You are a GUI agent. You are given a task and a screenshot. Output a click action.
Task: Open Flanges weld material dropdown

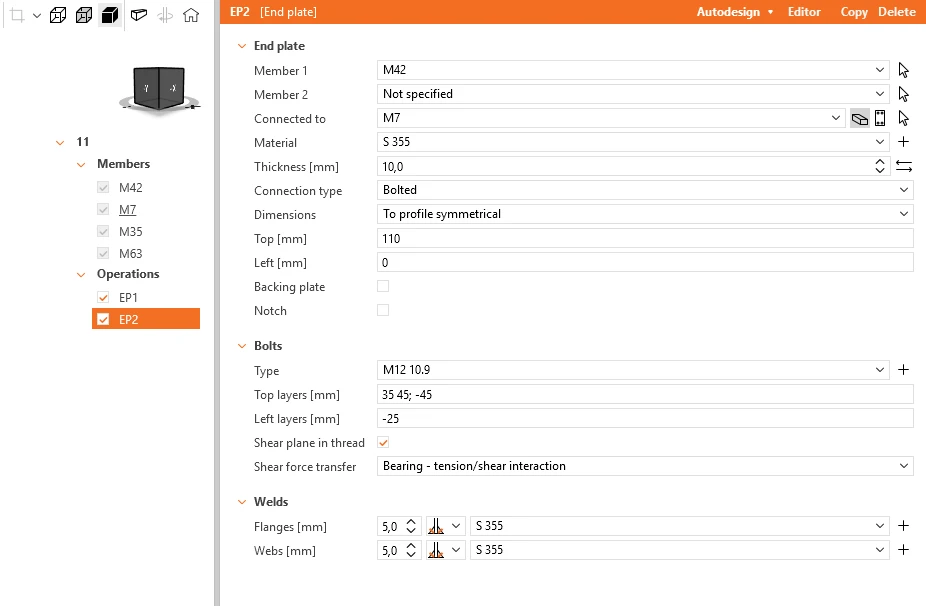(x=679, y=526)
